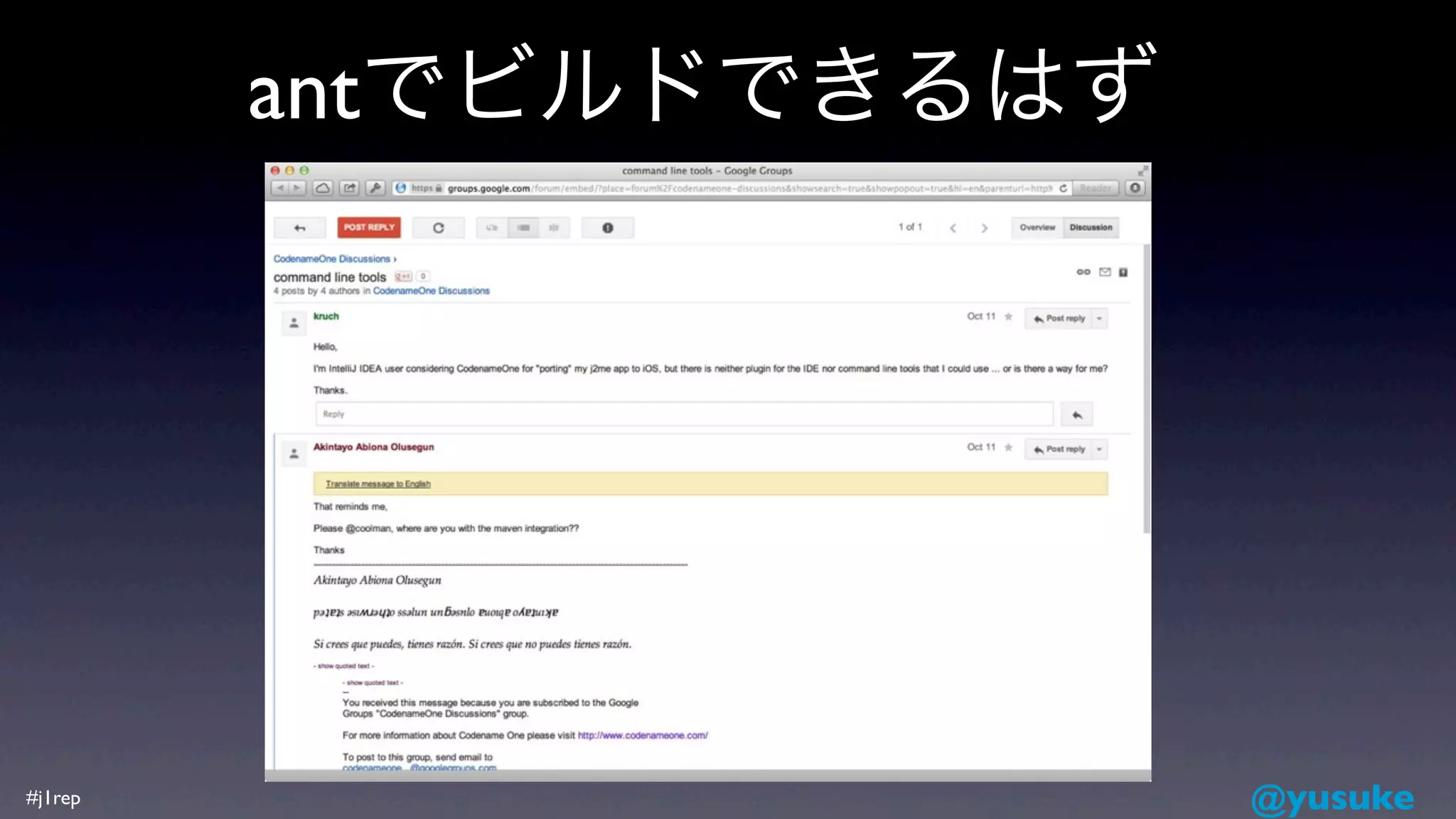Click into the Reply text field

pos(685,414)
